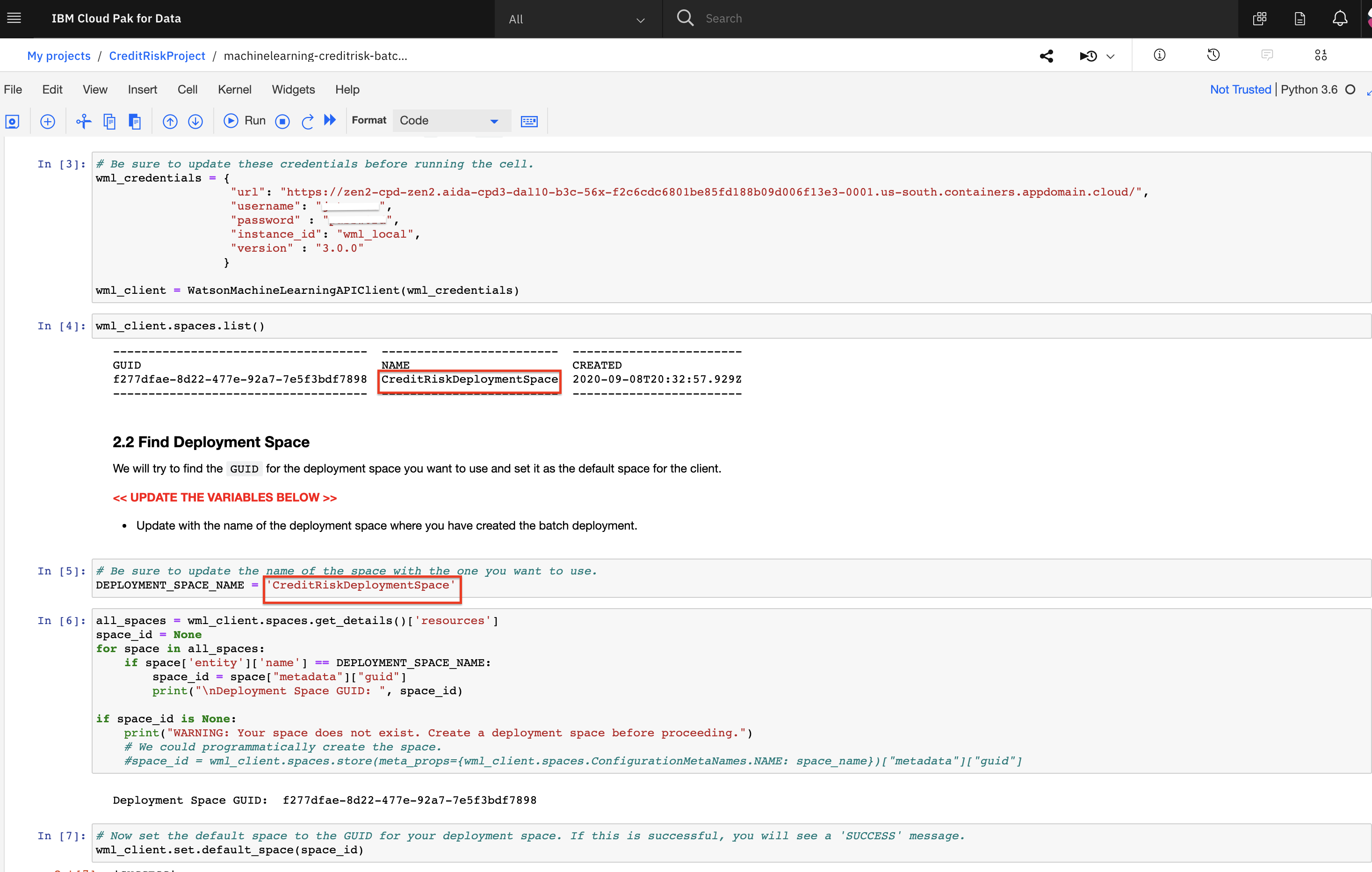Click the interrupt kernel icon

[x=281, y=120]
